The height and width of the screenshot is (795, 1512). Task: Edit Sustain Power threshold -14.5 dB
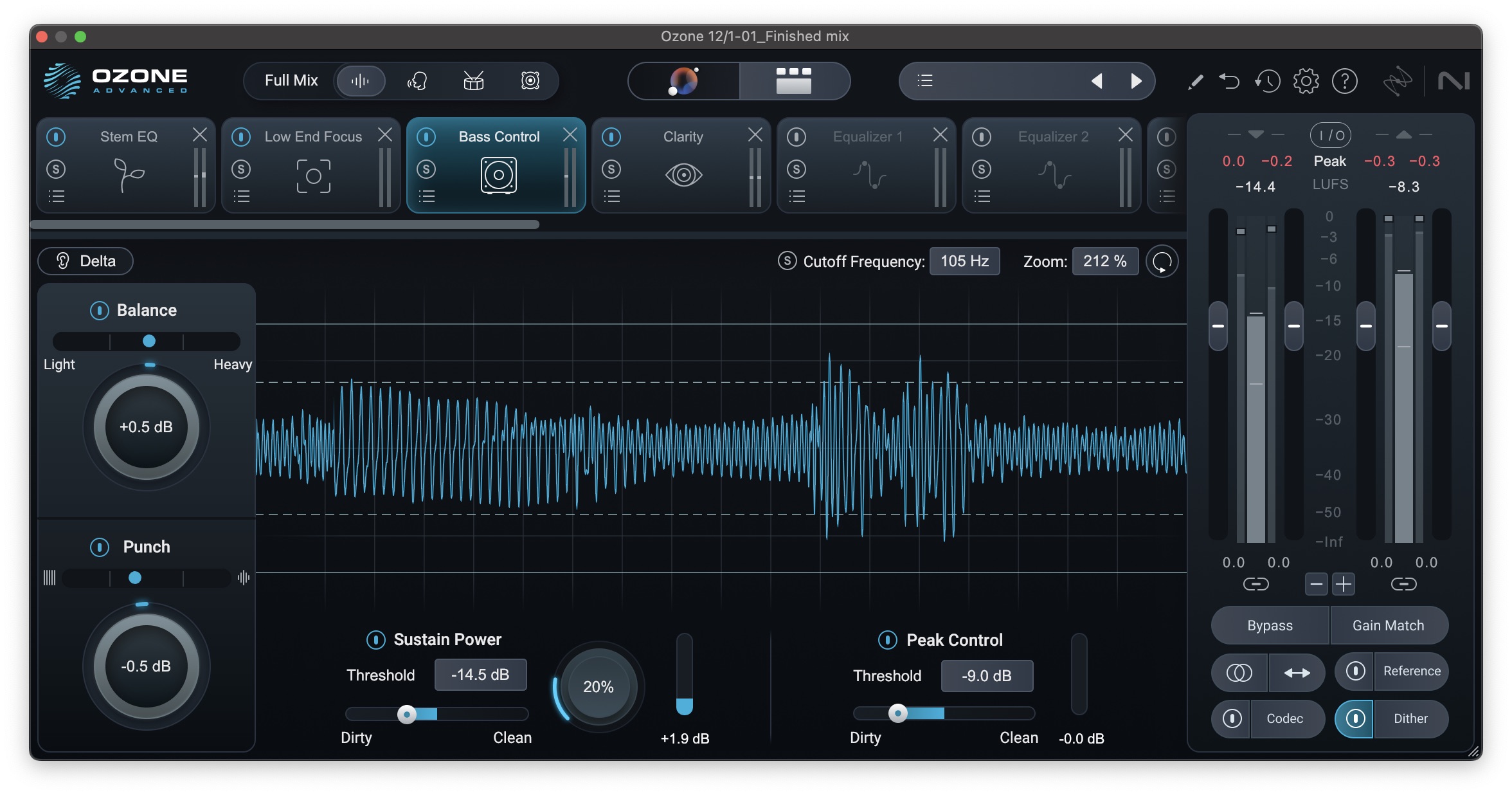point(480,675)
